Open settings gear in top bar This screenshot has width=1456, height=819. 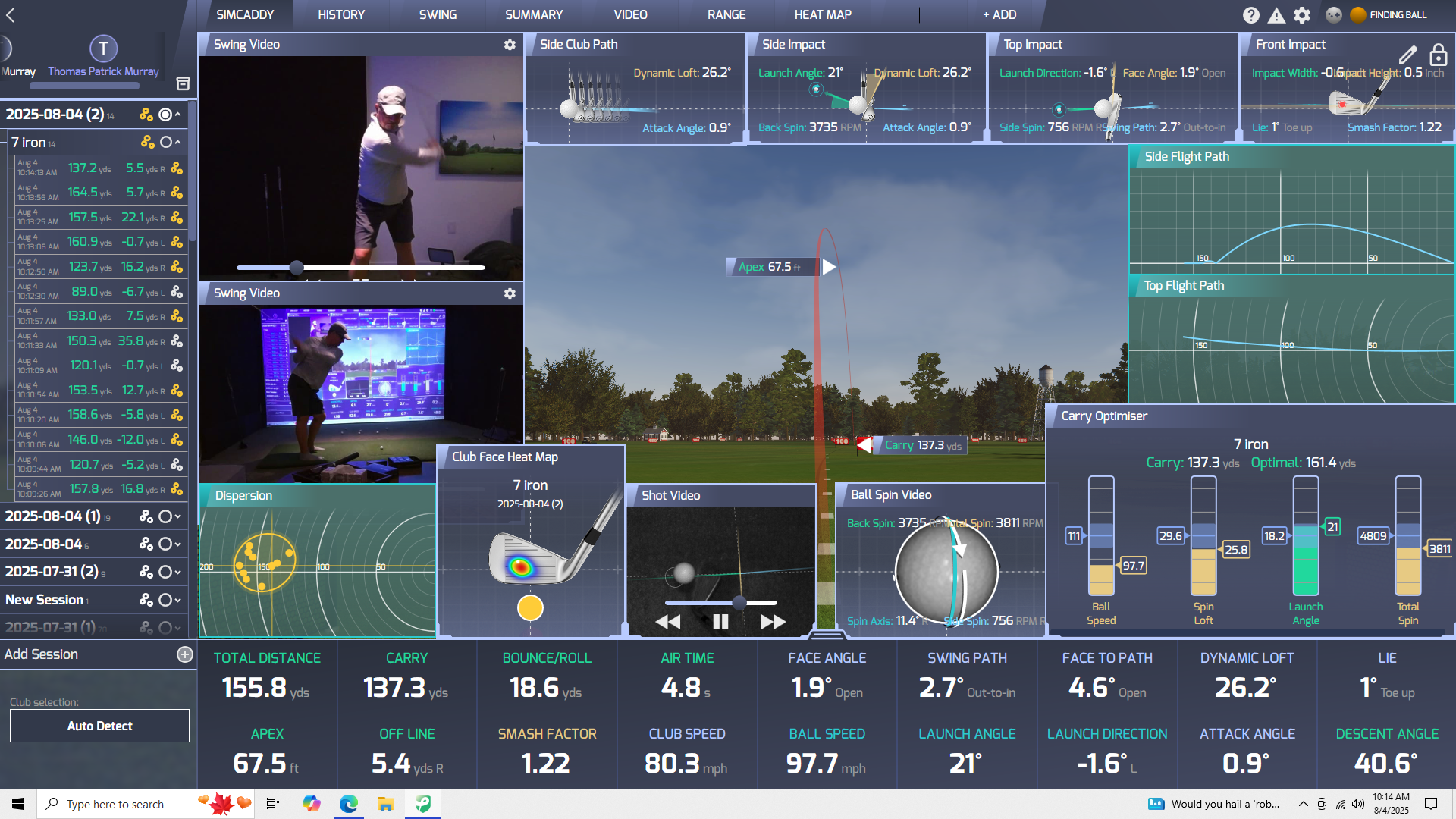pyautogui.click(x=1302, y=15)
